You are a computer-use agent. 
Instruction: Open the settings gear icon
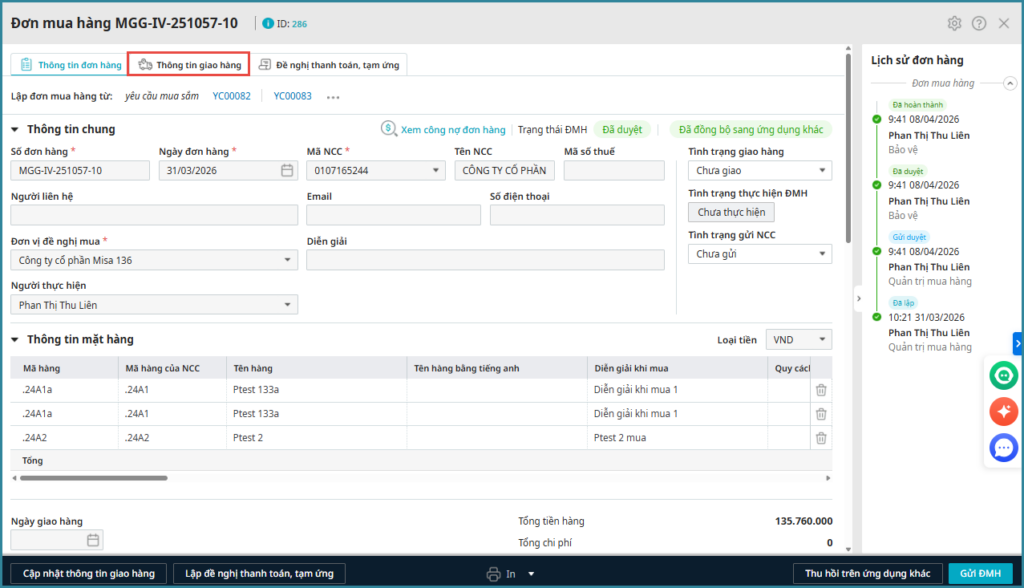[954, 23]
